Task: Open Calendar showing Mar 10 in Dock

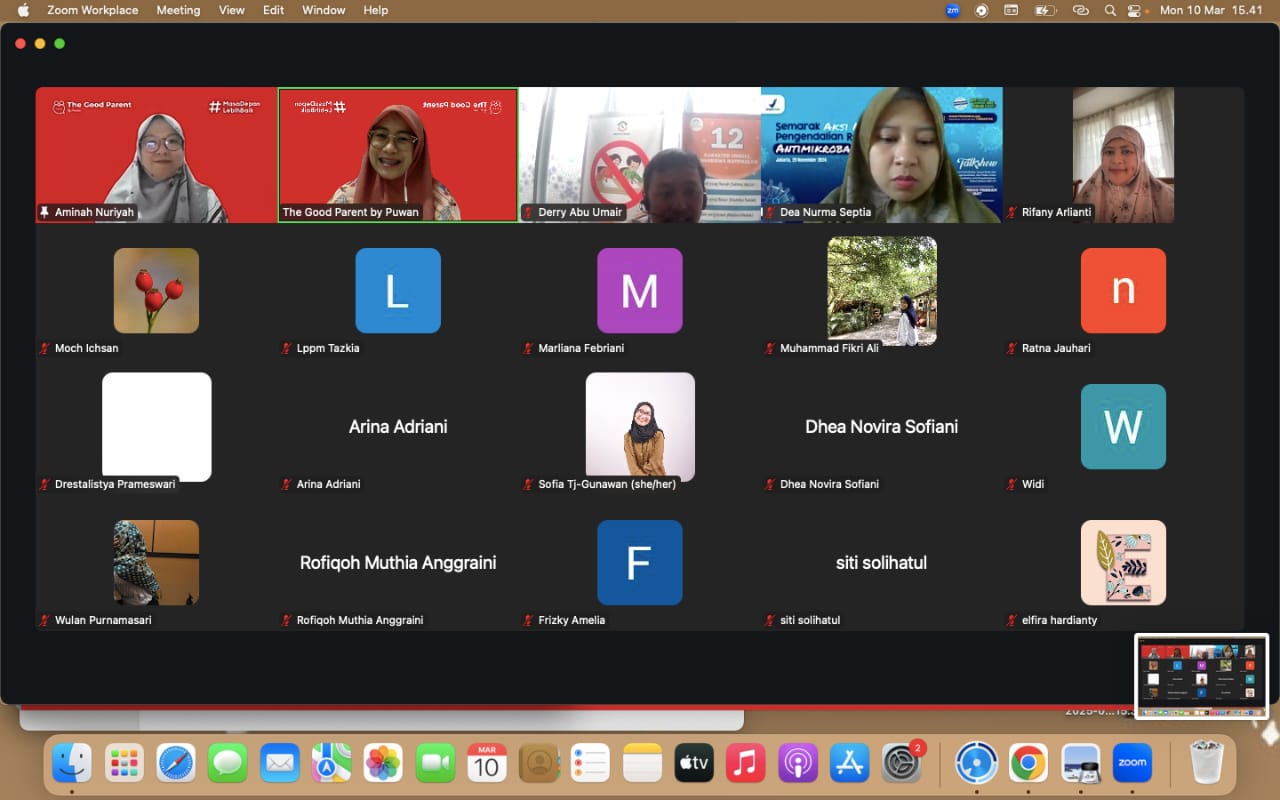Action: pyautogui.click(x=487, y=763)
